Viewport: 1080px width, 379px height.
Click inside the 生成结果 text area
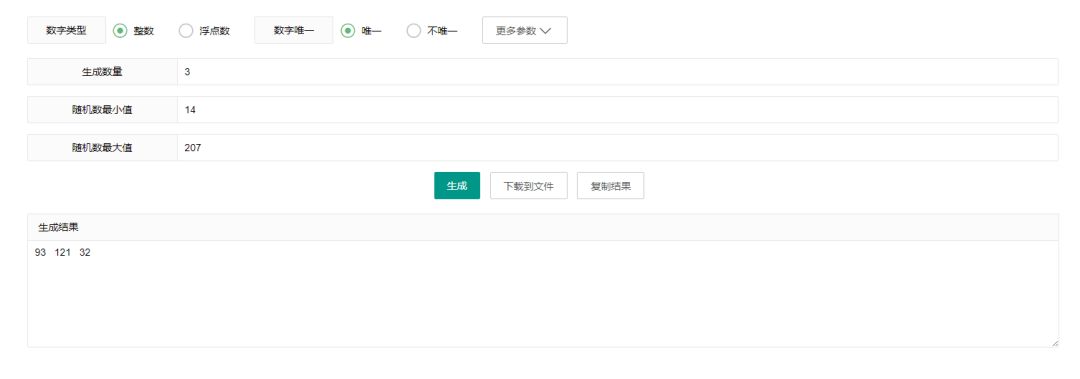[543, 294]
